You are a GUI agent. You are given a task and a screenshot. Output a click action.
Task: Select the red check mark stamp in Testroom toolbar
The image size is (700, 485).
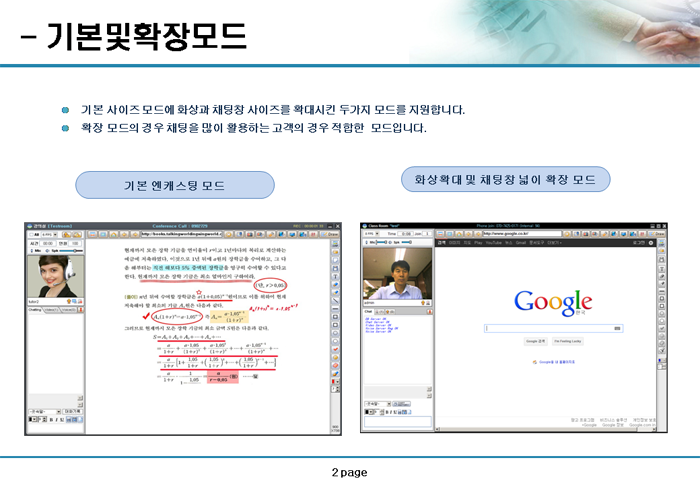coord(335,349)
